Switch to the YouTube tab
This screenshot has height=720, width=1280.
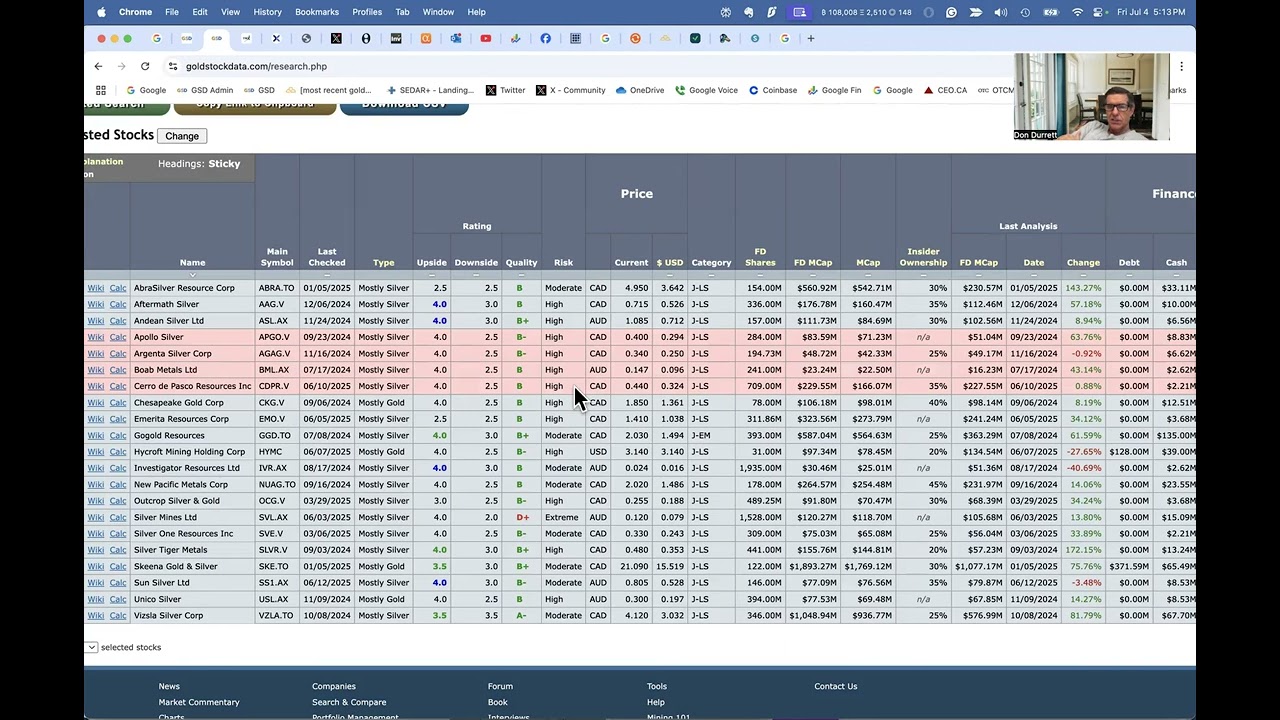486,38
